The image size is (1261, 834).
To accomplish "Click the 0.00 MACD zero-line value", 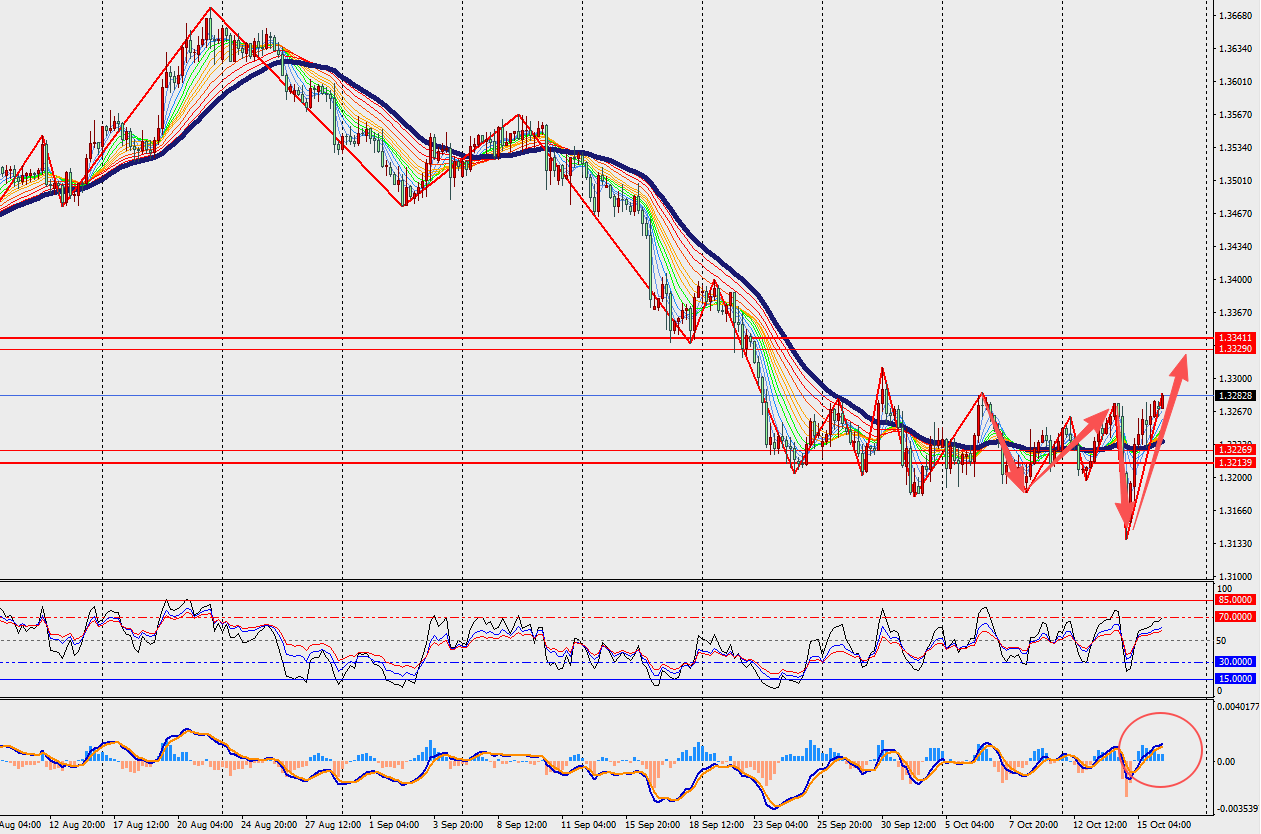I will coord(1228,762).
